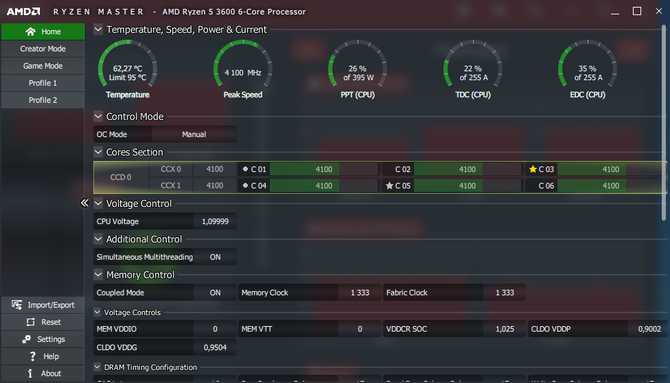Open Settings
The height and width of the screenshot is (383, 670).
tap(43, 339)
